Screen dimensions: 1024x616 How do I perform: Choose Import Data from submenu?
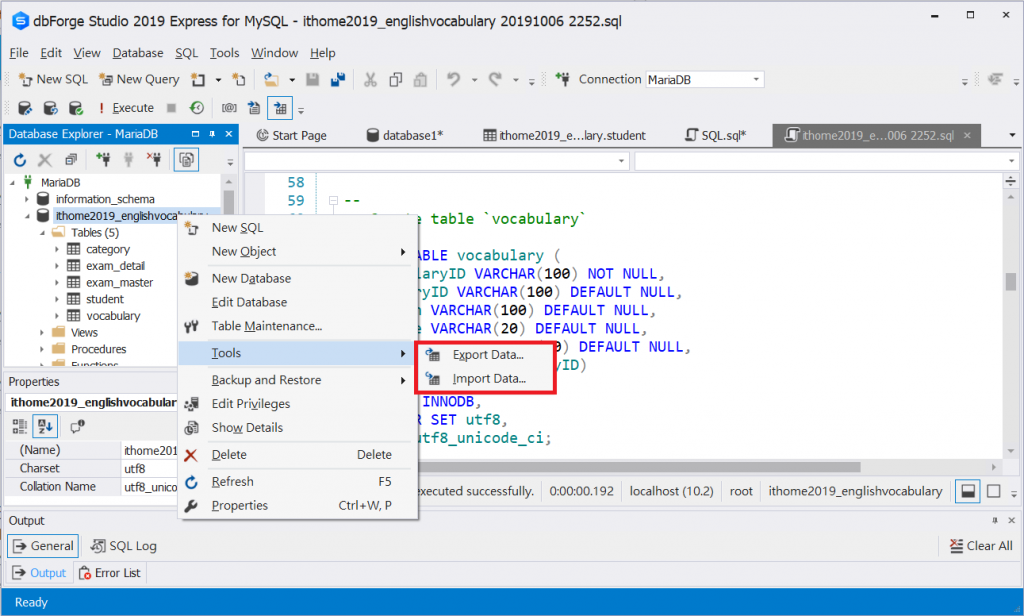point(489,379)
